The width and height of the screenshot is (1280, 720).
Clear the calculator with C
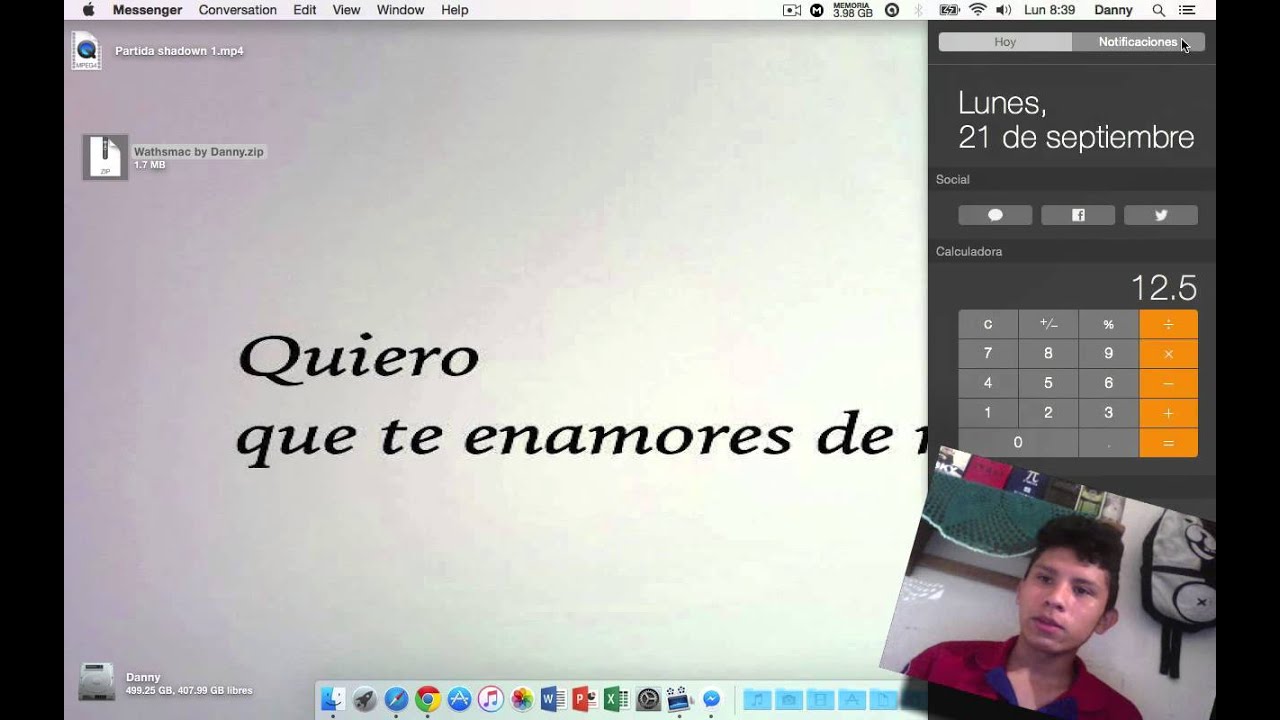(x=988, y=324)
